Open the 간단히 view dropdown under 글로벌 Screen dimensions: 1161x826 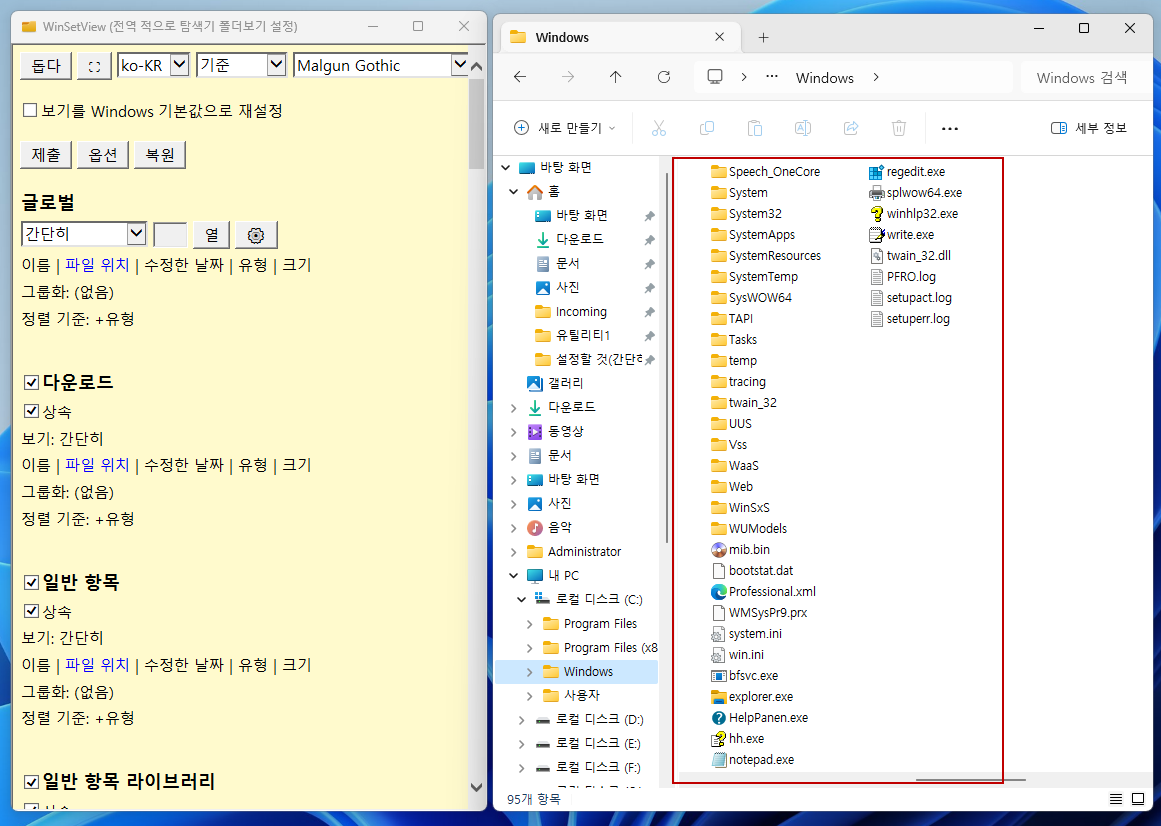[x=84, y=234]
